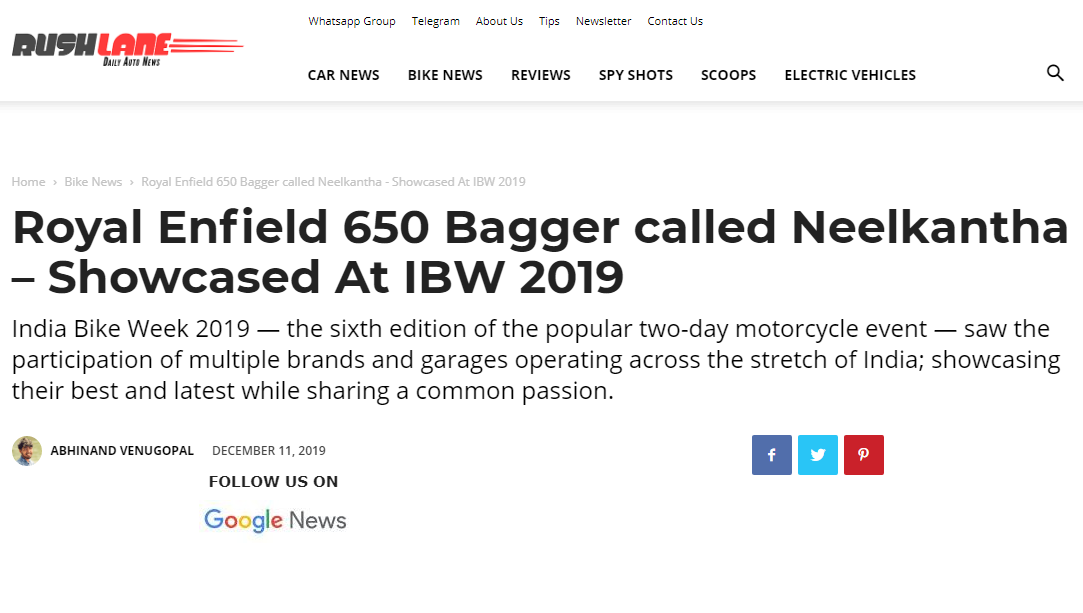Click the December 11, 2019 date
This screenshot has height=613, width=1083.
[269, 451]
